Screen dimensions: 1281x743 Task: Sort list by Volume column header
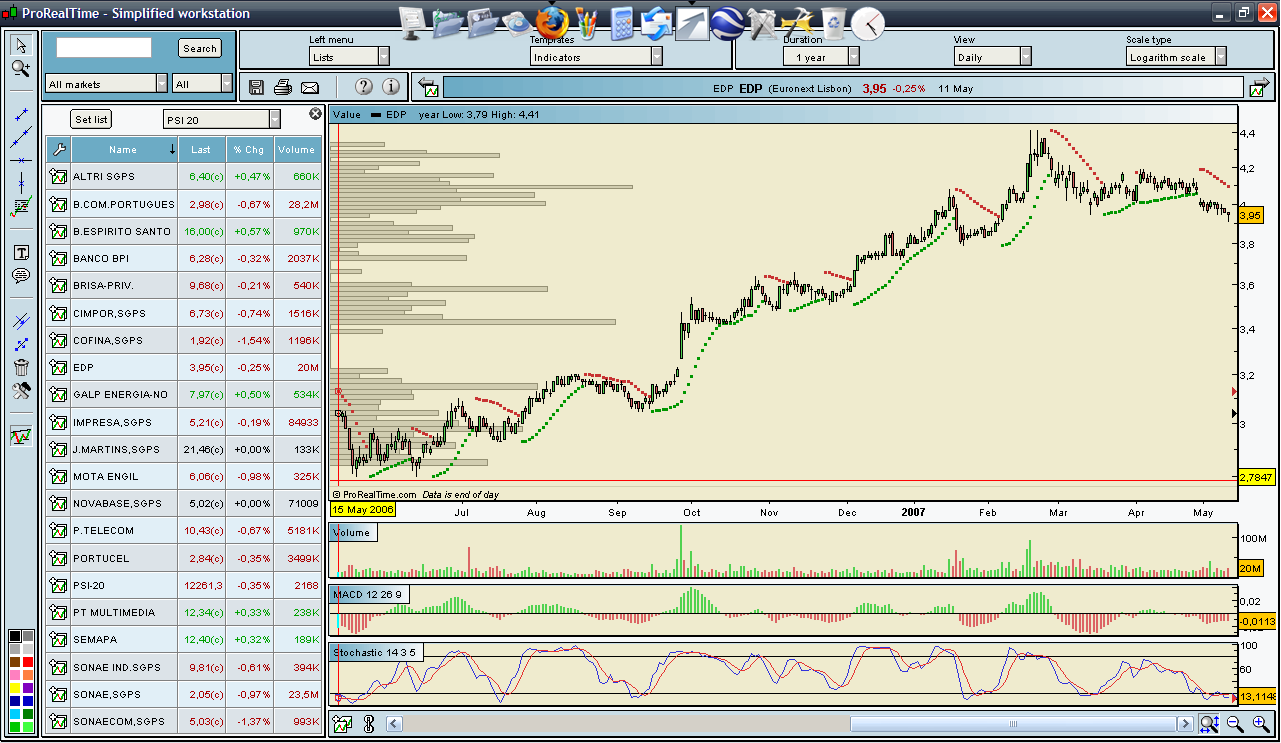[x=297, y=150]
